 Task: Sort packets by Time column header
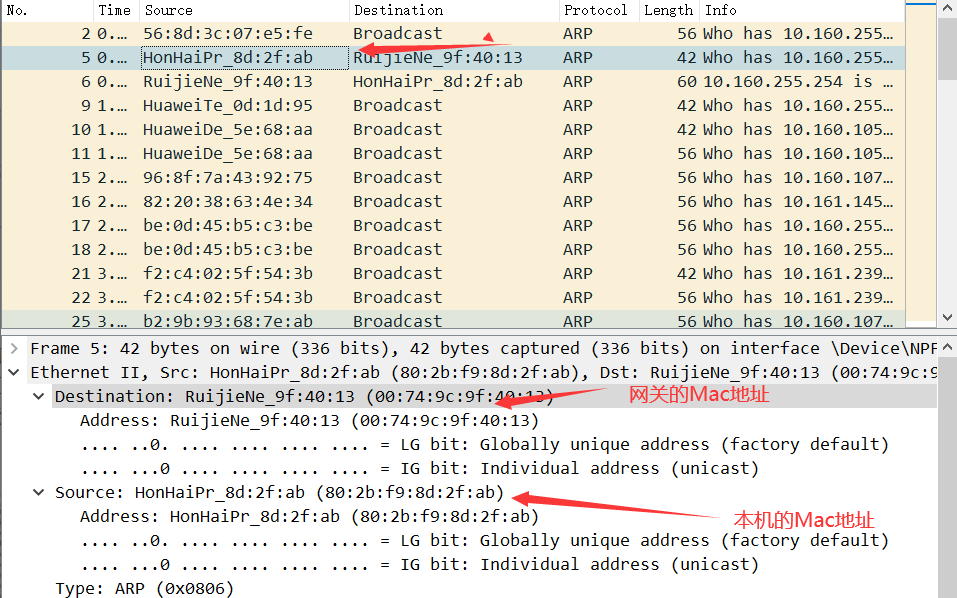pyautogui.click(x=116, y=10)
